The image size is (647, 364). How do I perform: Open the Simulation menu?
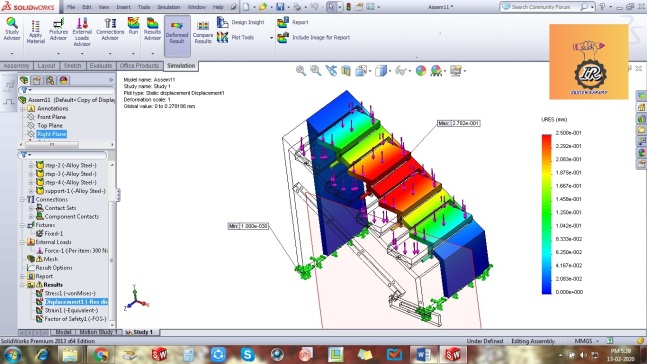pos(168,7)
